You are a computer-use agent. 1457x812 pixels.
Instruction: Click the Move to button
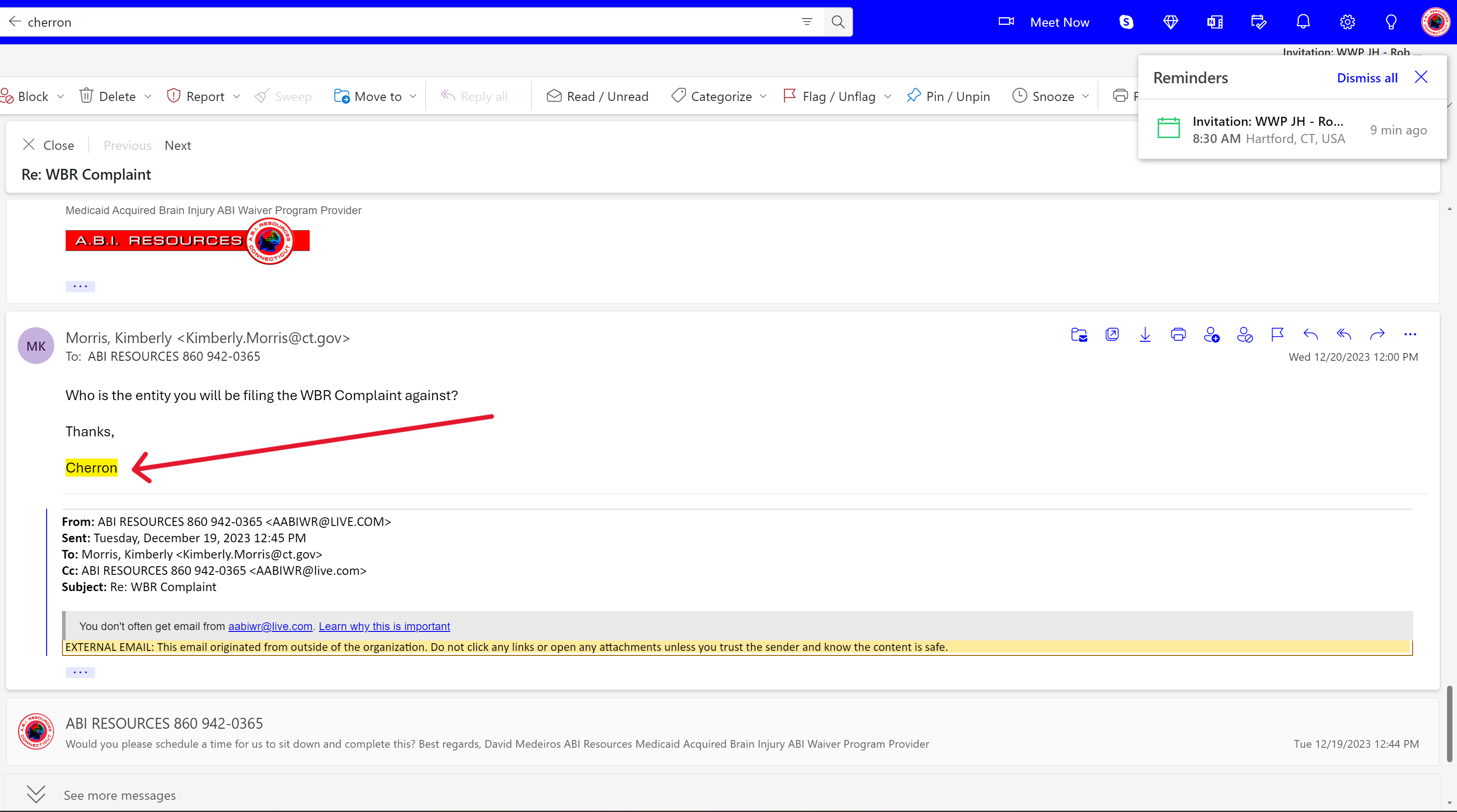[x=368, y=96]
